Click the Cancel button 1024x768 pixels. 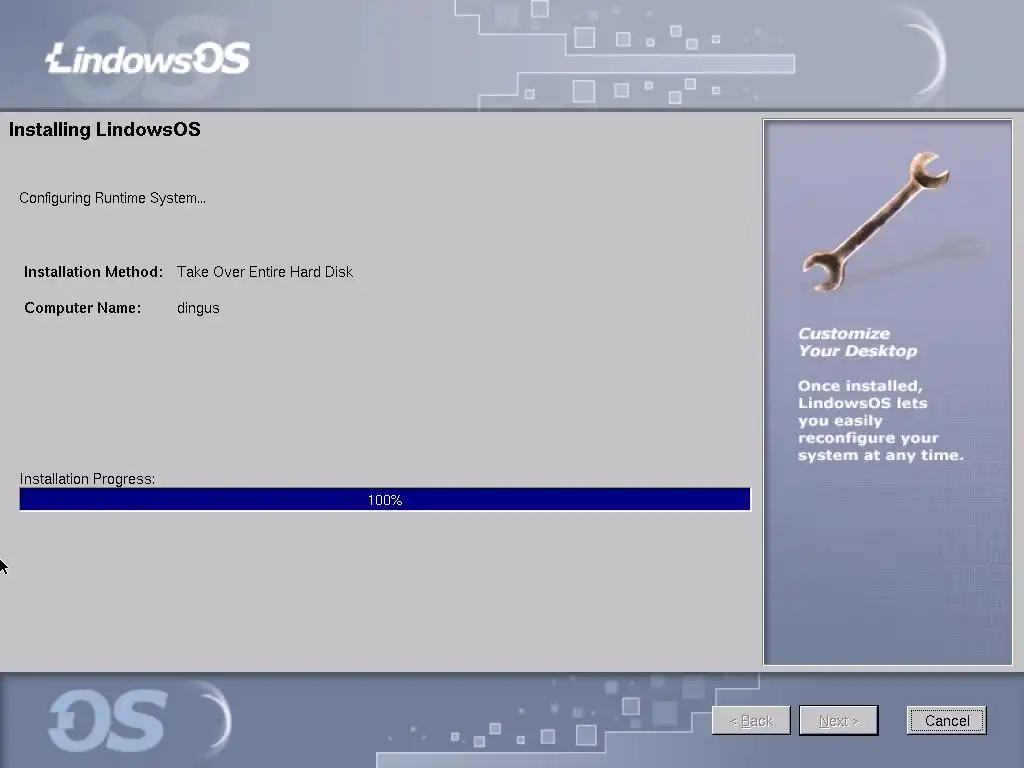pyautogui.click(x=946, y=720)
